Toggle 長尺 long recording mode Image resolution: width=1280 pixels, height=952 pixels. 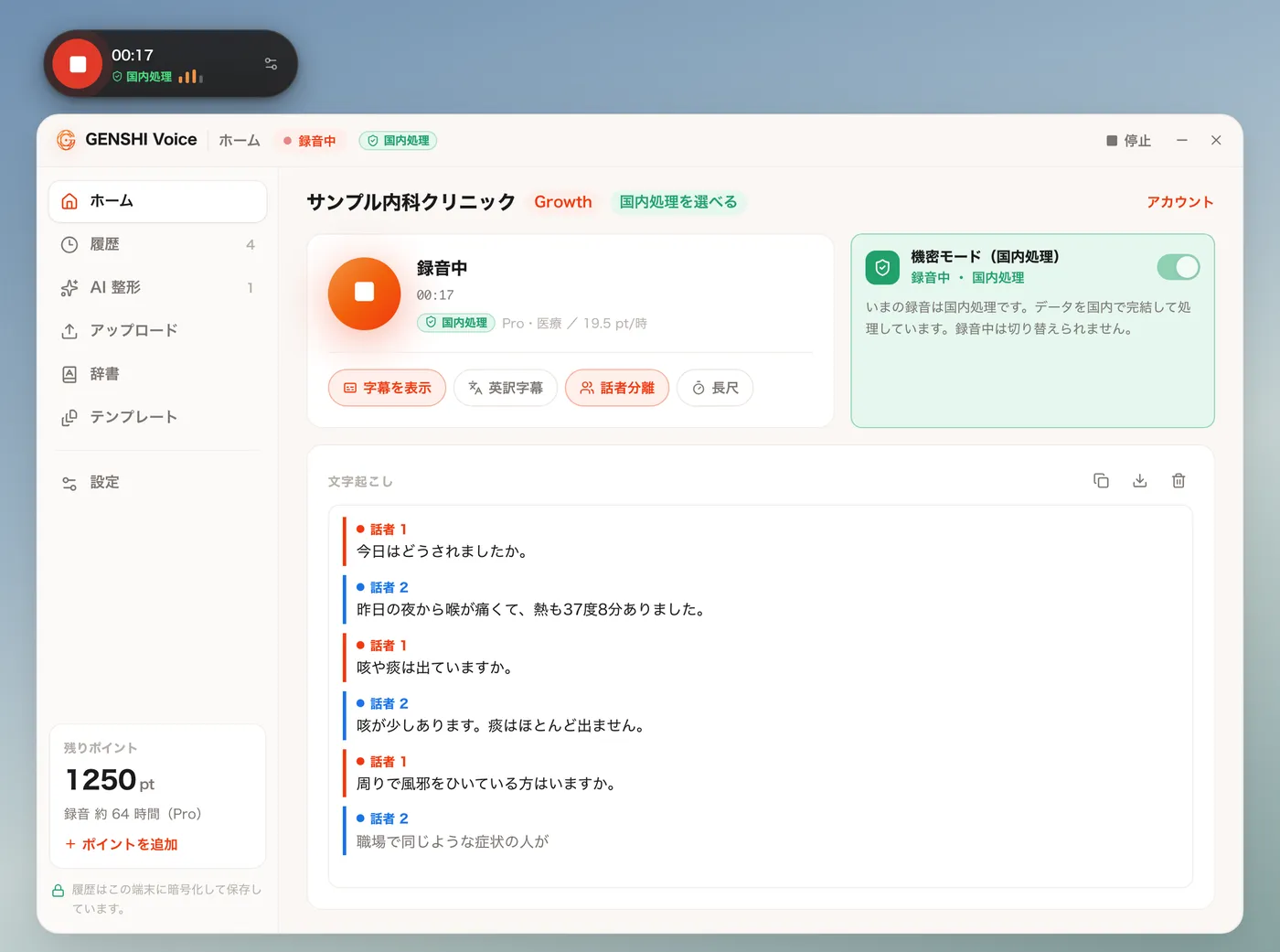click(715, 388)
